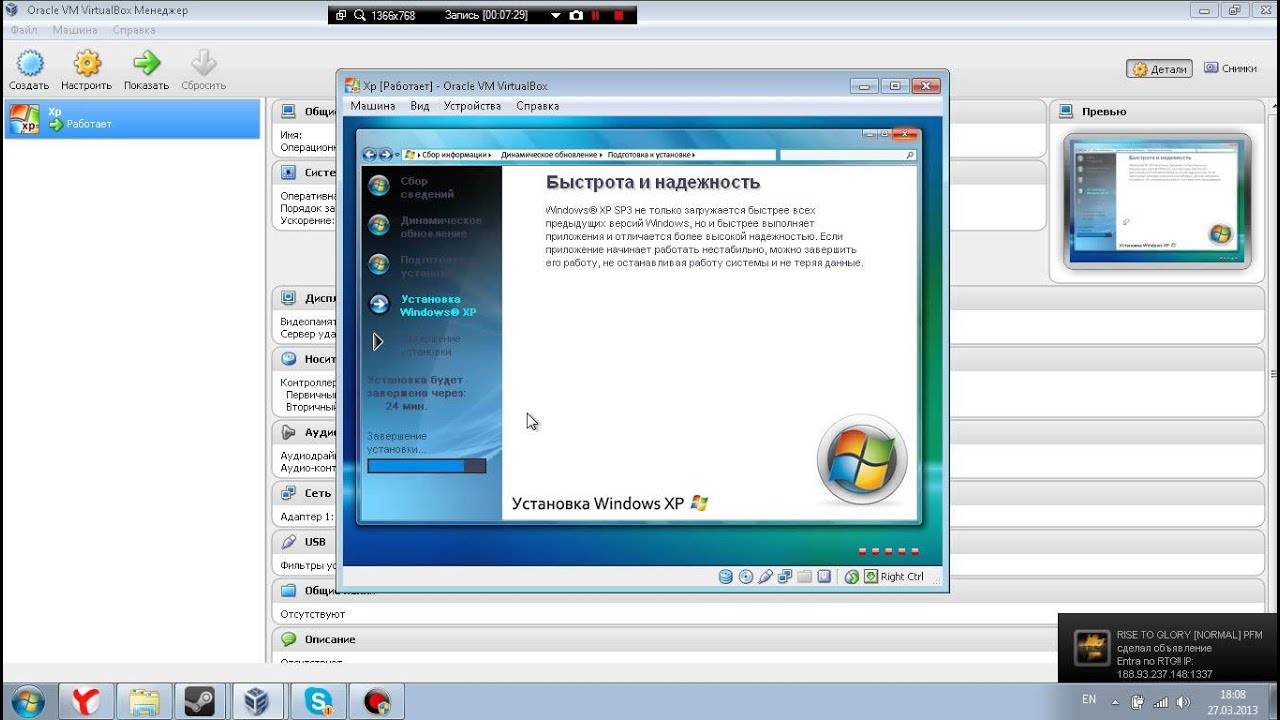The width and height of the screenshot is (1280, 720).
Task: Click the shared folders status bar icon
Action: point(804,577)
